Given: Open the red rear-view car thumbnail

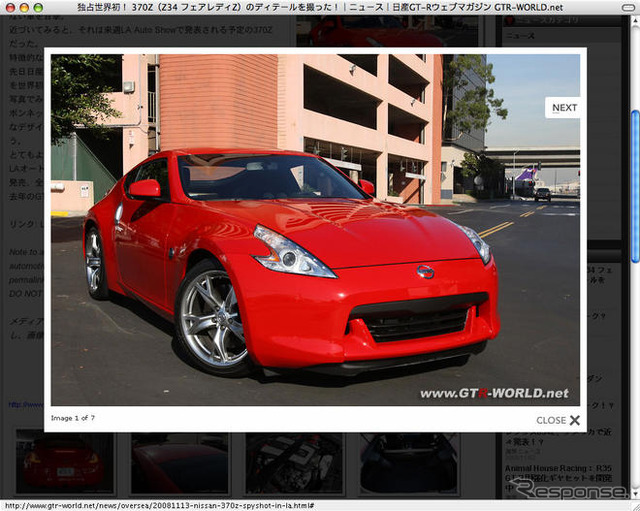Looking at the screenshot, I should point(64,462).
